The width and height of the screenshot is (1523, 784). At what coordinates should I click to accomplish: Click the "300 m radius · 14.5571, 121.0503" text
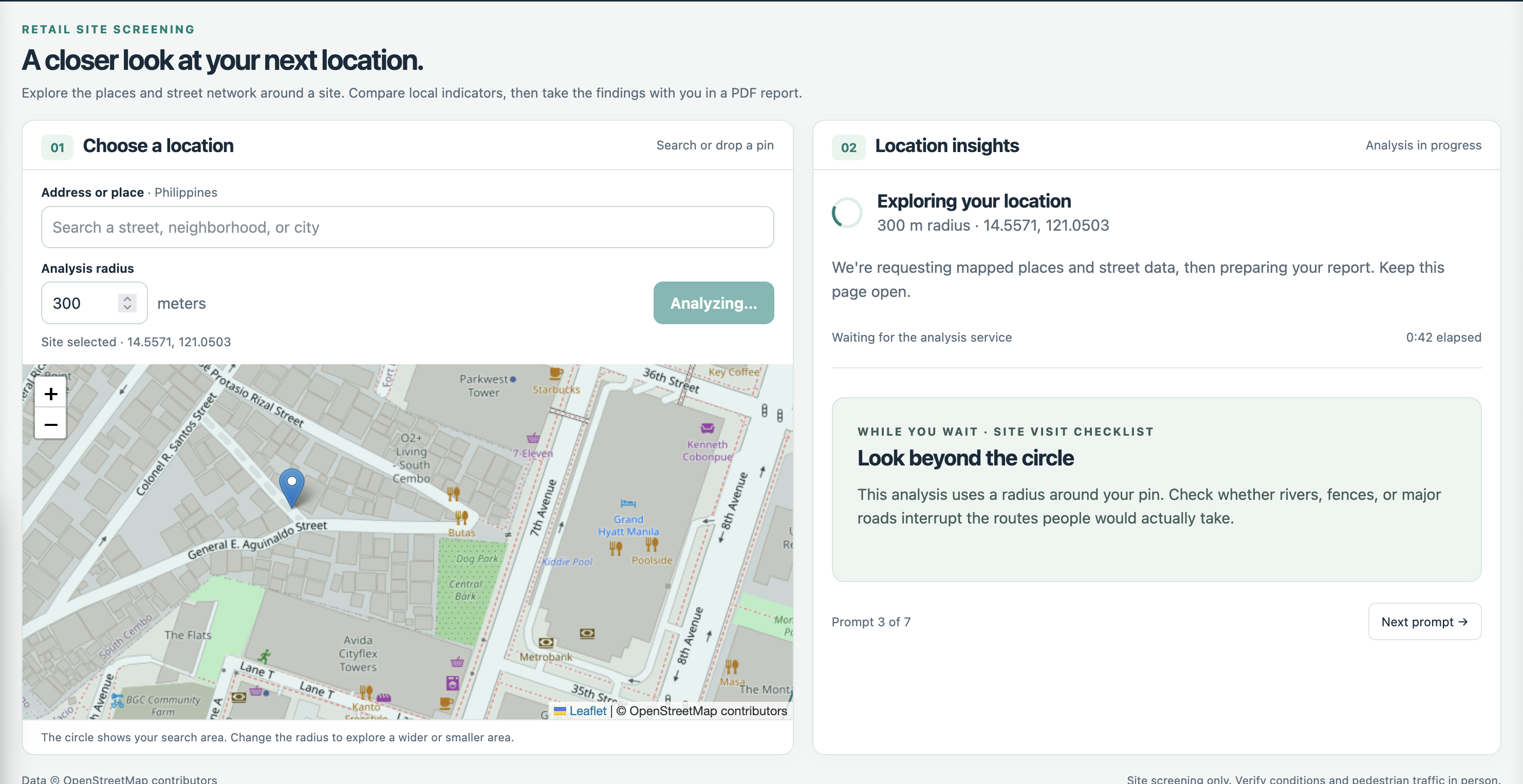pyautogui.click(x=993, y=225)
